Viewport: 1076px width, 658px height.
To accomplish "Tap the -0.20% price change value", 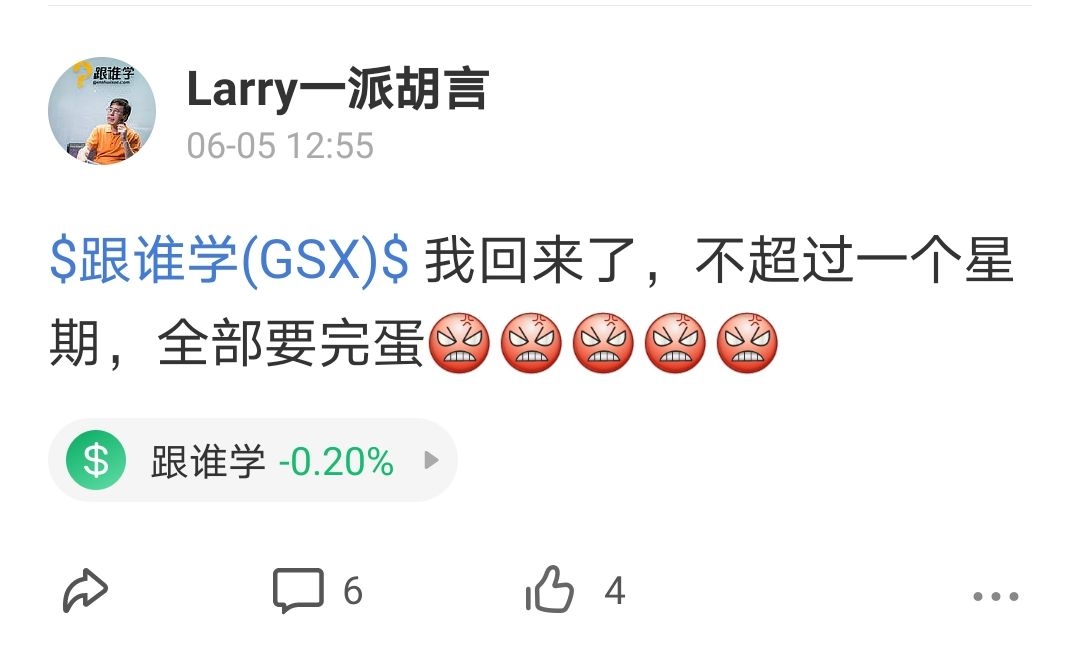I will (336, 461).
